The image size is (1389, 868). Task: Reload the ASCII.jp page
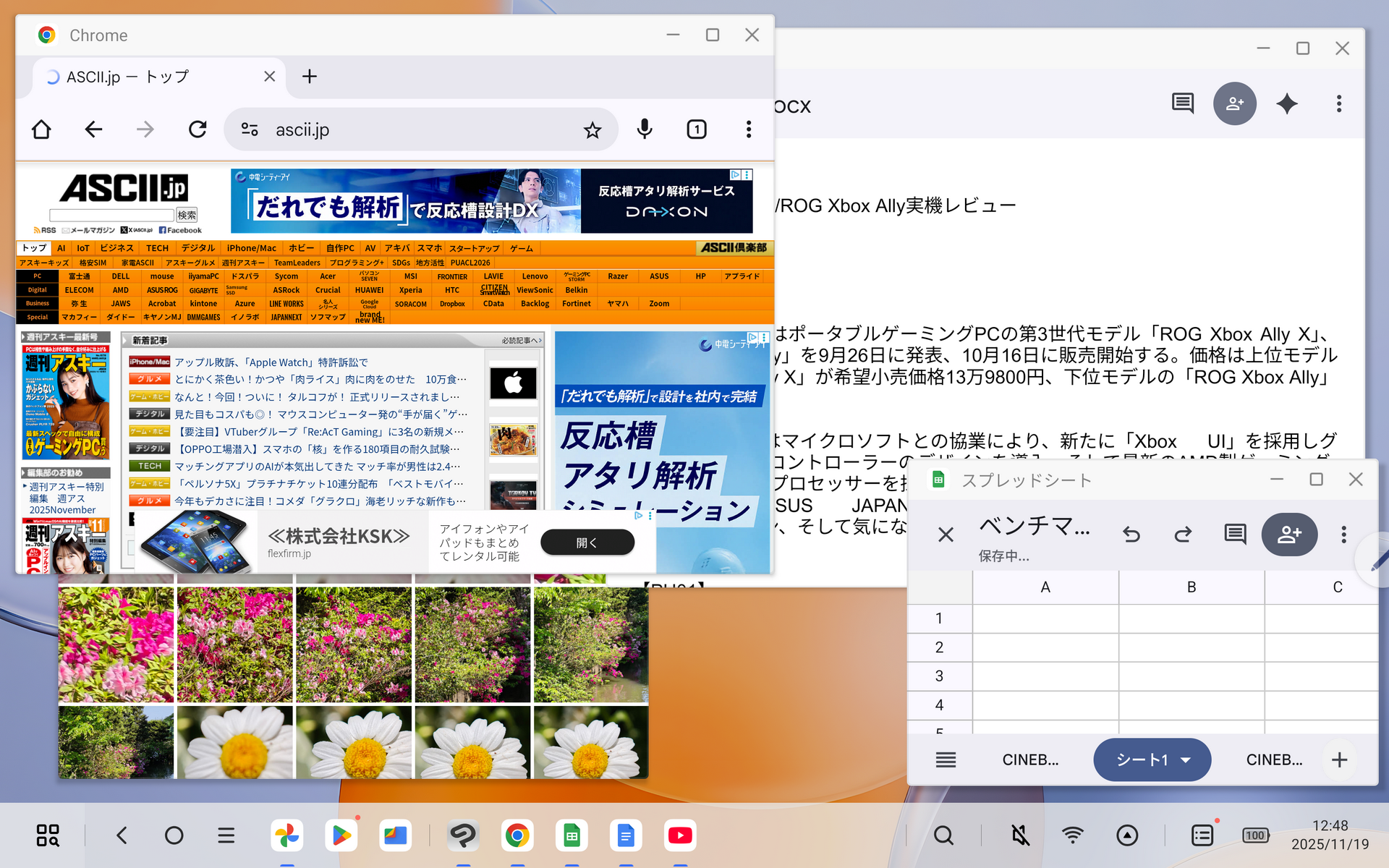pyautogui.click(x=197, y=129)
